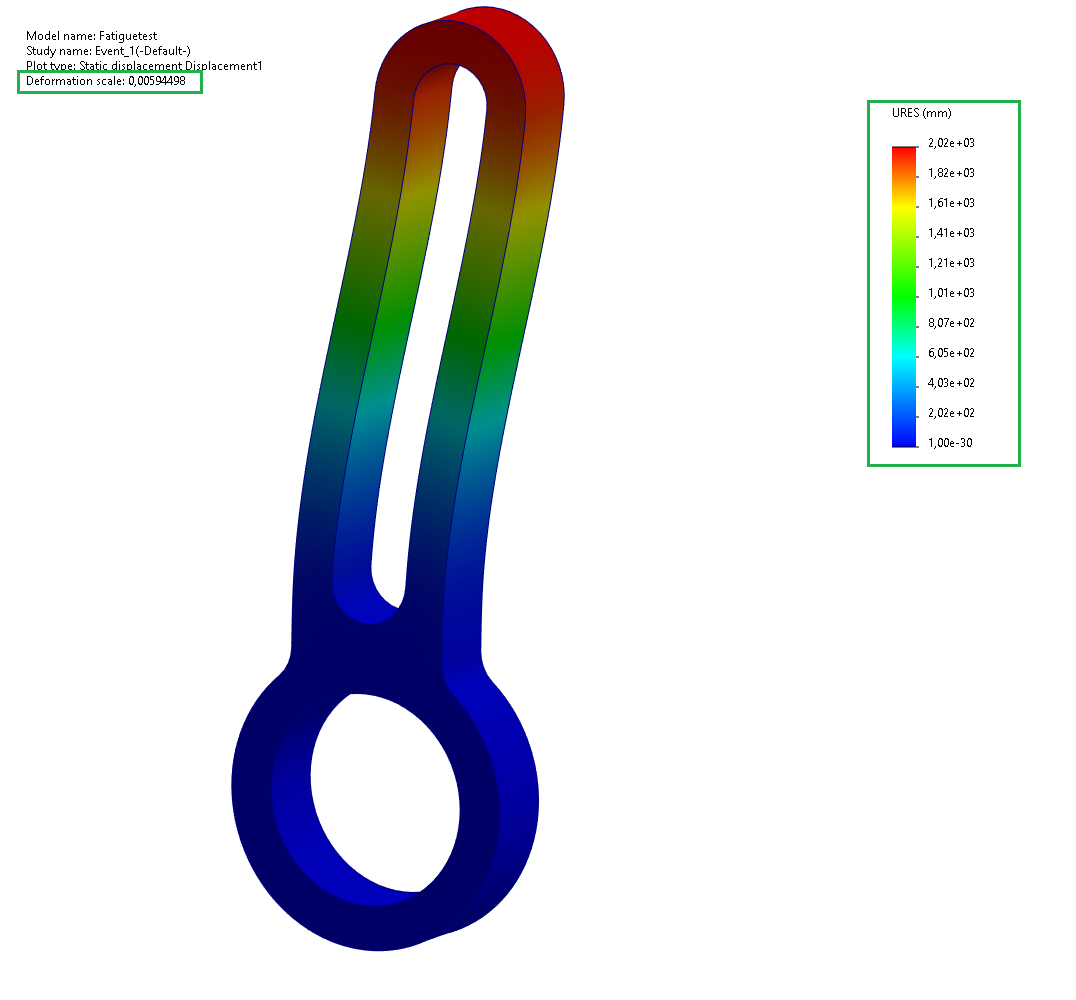The image size is (1076, 1000).
Task: Select the Deformation scale 0,00594498 text
Action: click(106, 81)
